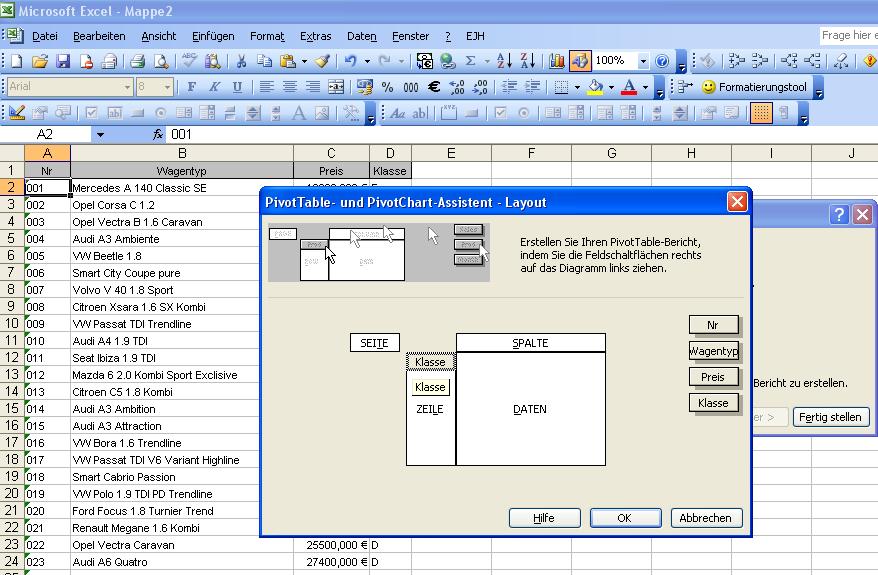Image resolution: width=878 pixels, height=575 pixels.
Task: Click the Euro currency format icon
Action: click(x=434, y=87)
